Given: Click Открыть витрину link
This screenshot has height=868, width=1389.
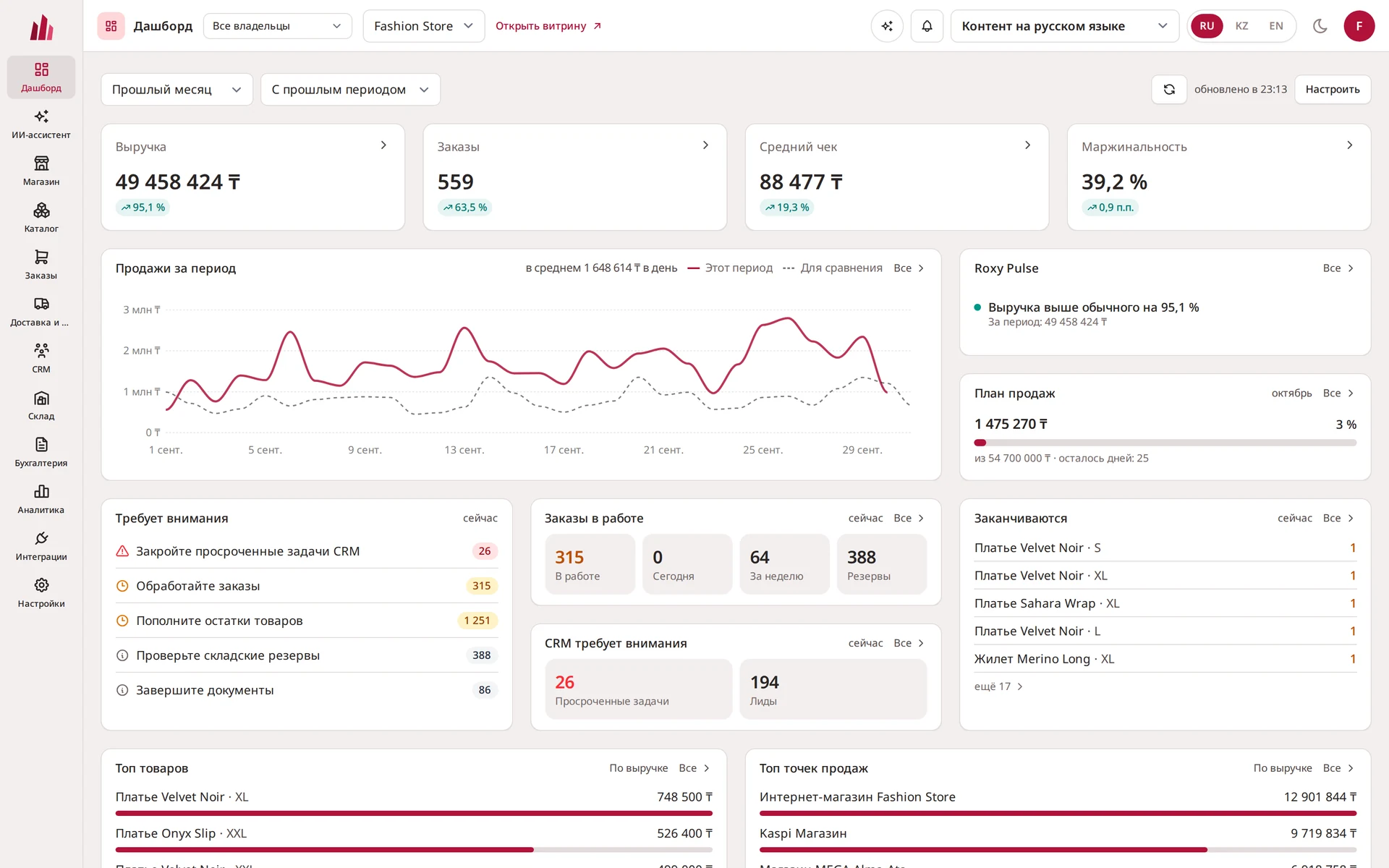Looking at the screenshot, I should point(548,26).
